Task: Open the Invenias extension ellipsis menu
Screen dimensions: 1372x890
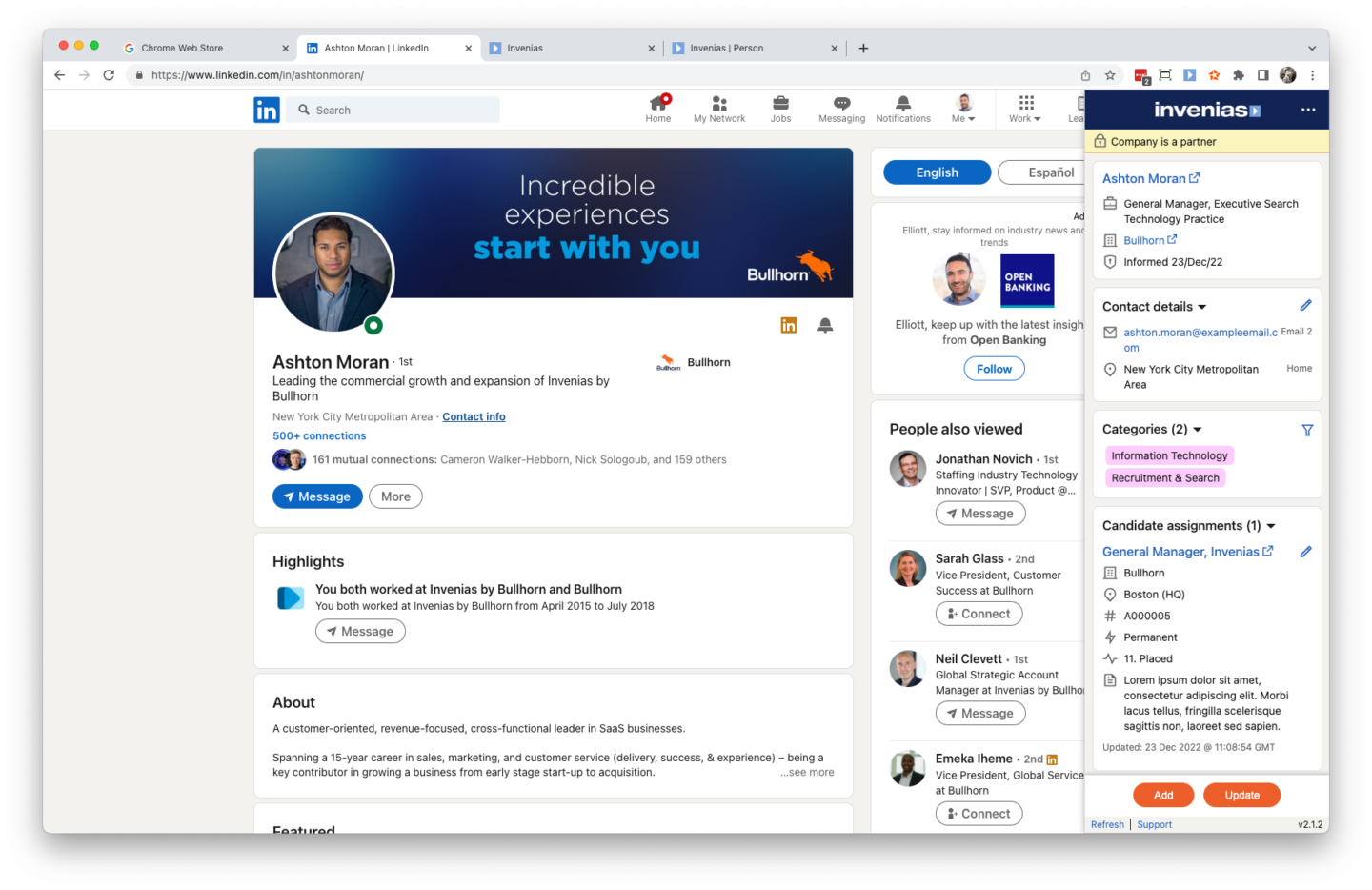Action: point(1309,110)
